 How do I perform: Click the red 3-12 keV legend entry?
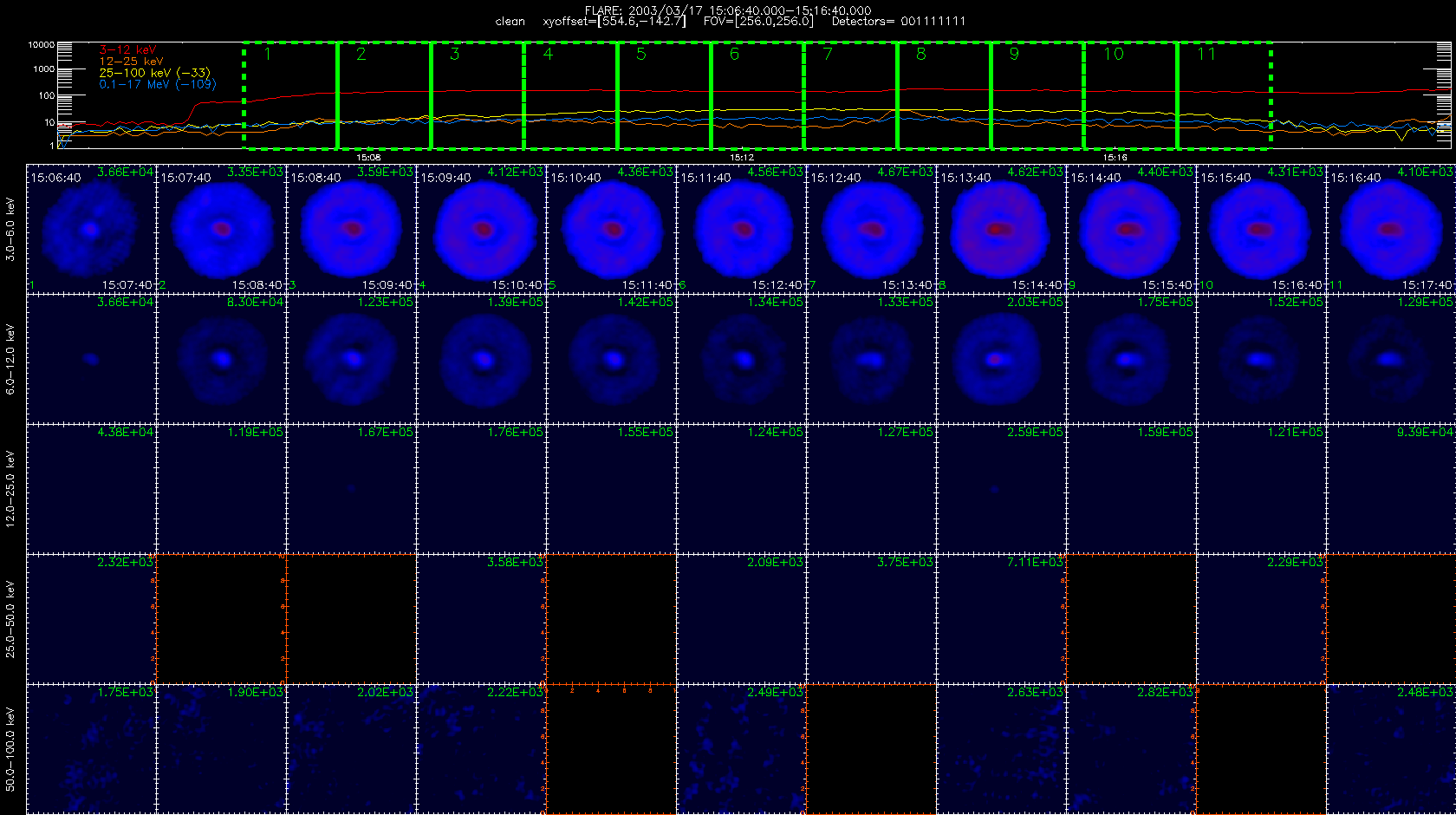click(127, 50)
